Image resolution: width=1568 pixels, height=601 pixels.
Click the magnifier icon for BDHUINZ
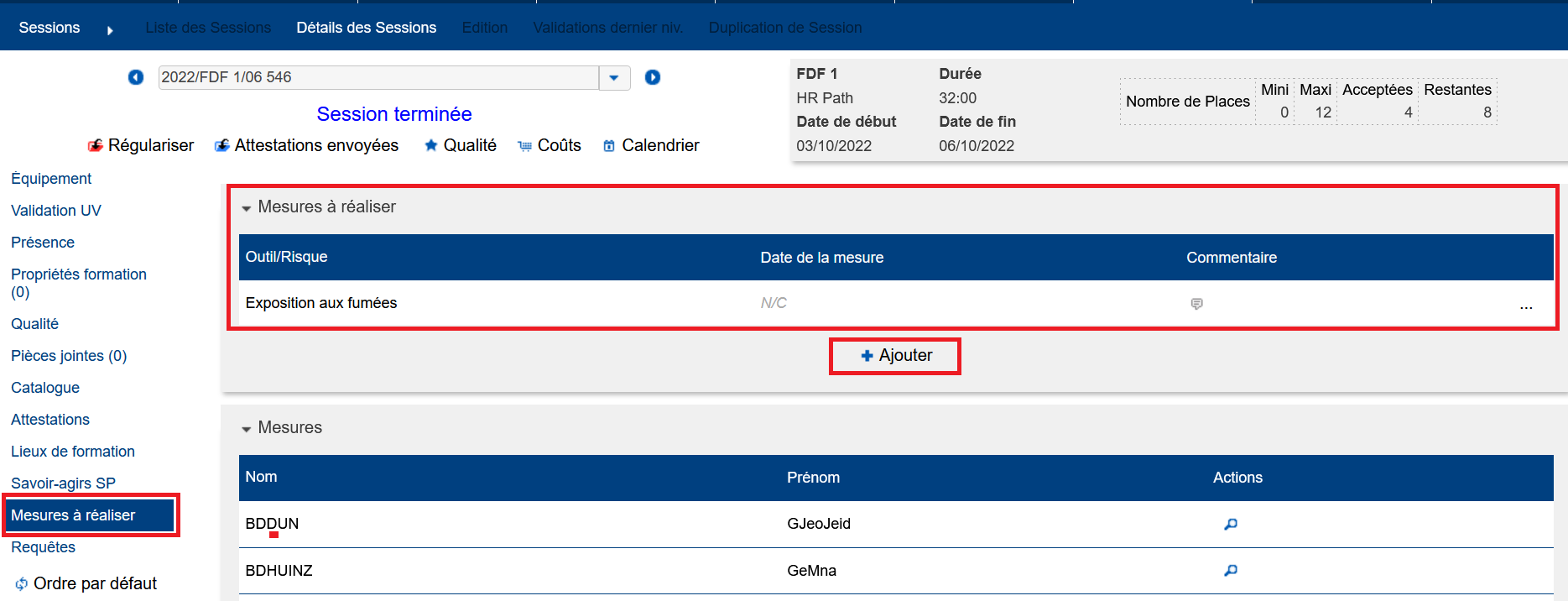click(1231, 571)
